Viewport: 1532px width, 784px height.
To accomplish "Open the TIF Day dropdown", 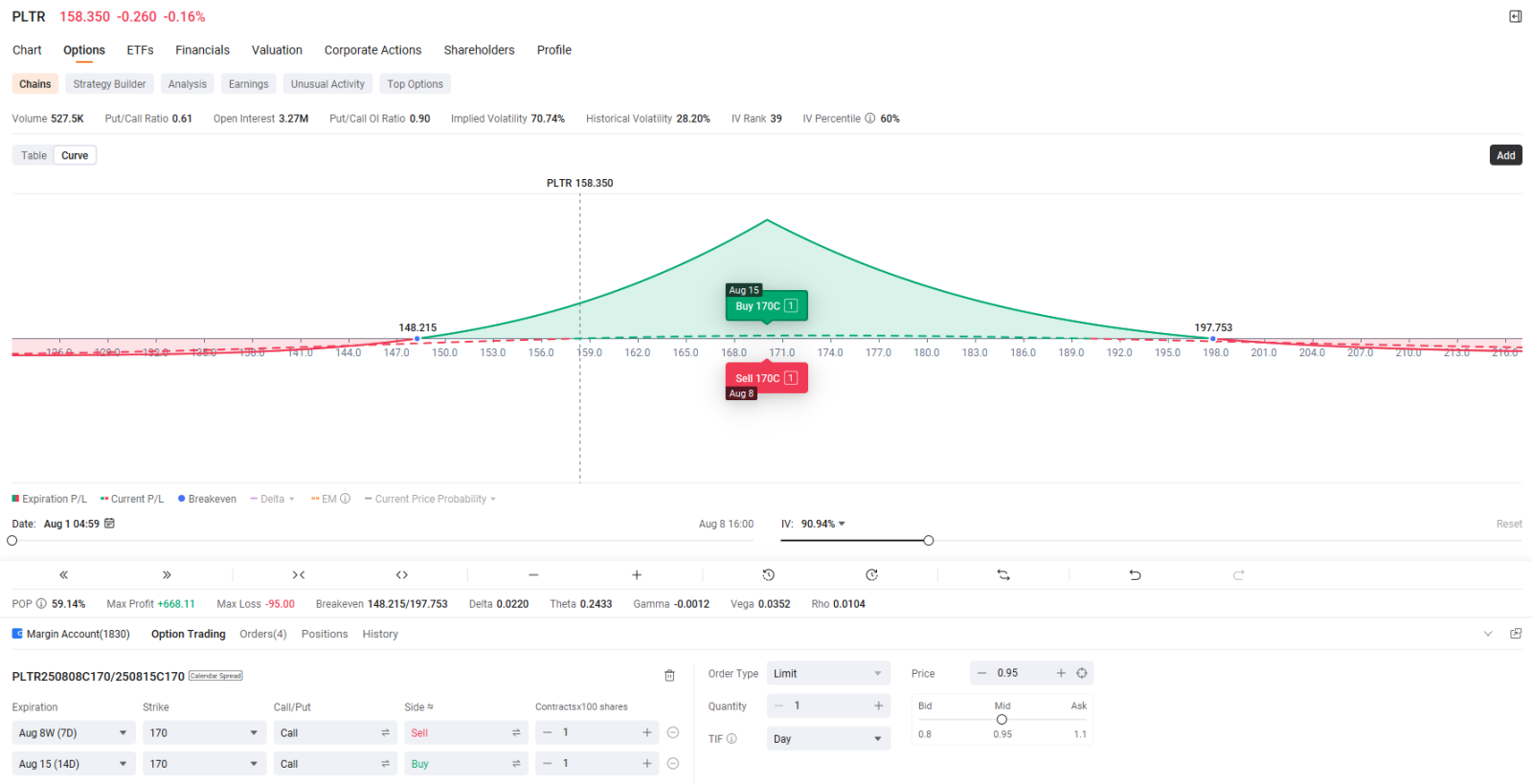I will (828, 739).
